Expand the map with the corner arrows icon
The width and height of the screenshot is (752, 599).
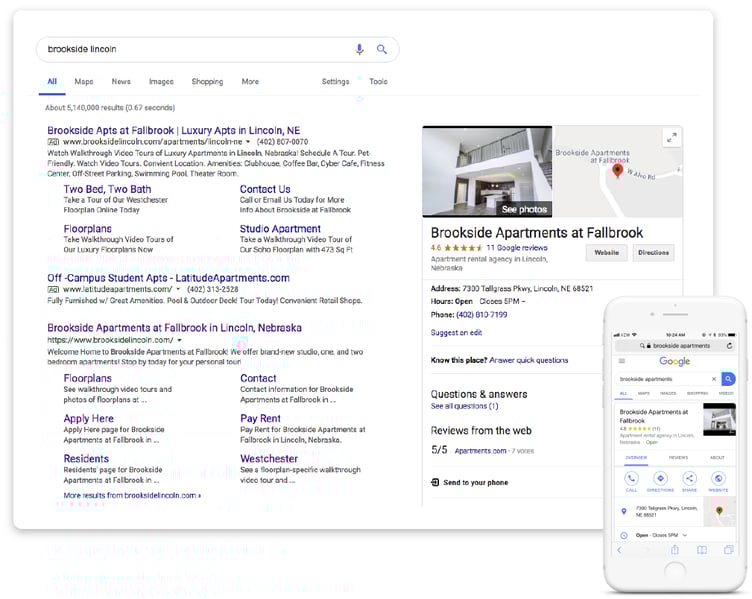(x=672, y=138)
